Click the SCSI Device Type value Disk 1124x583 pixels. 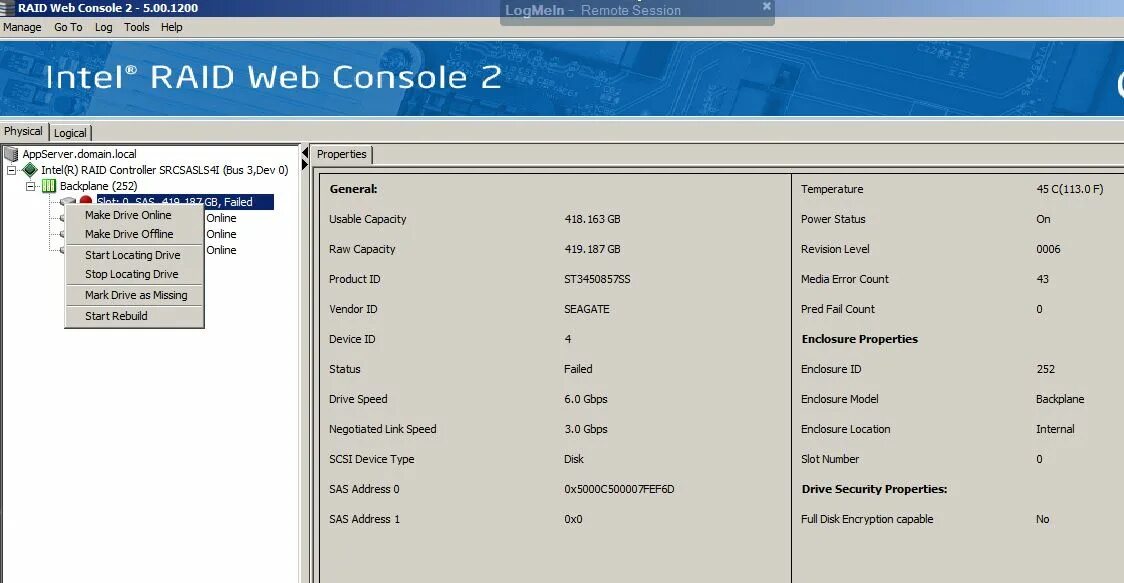(x=573, y=459)
